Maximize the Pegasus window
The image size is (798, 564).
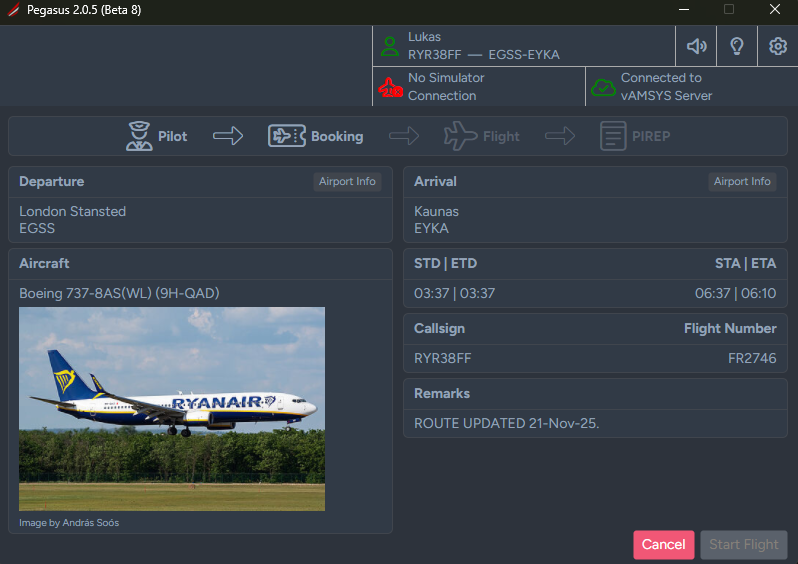click(729, 10)
